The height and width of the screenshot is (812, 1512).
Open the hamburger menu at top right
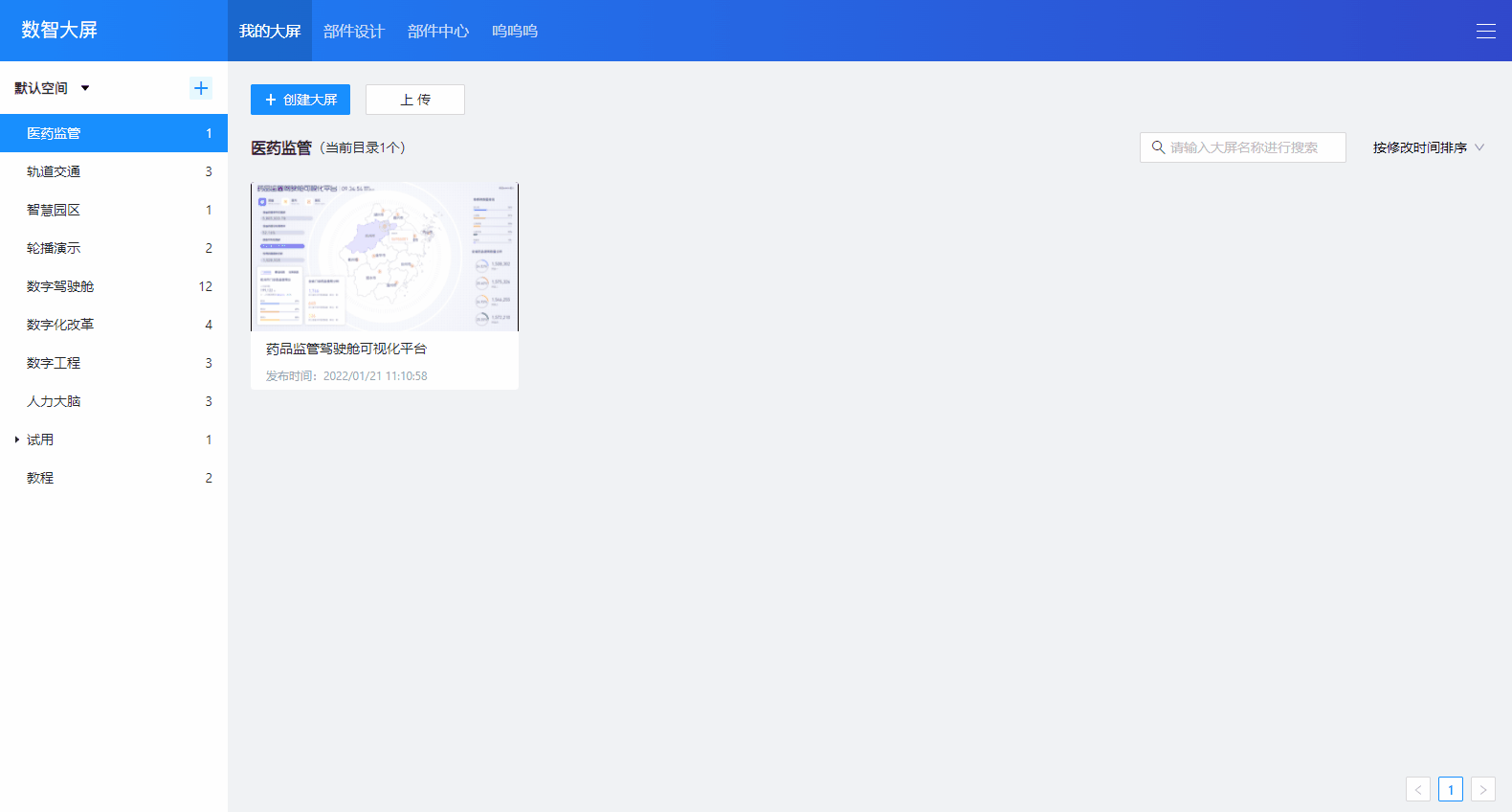[1485, 31]
